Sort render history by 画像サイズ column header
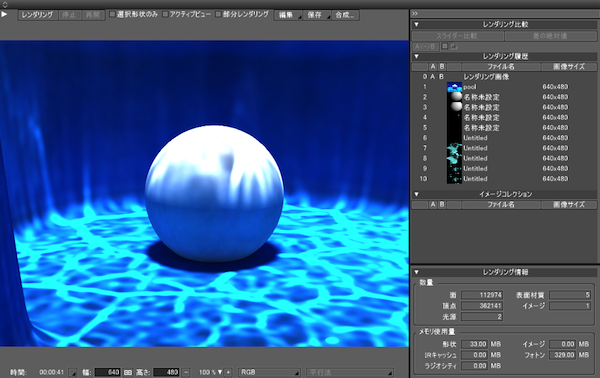Image resolution: width=600 pixels, height=378 pixels. (x=569, y=67)
